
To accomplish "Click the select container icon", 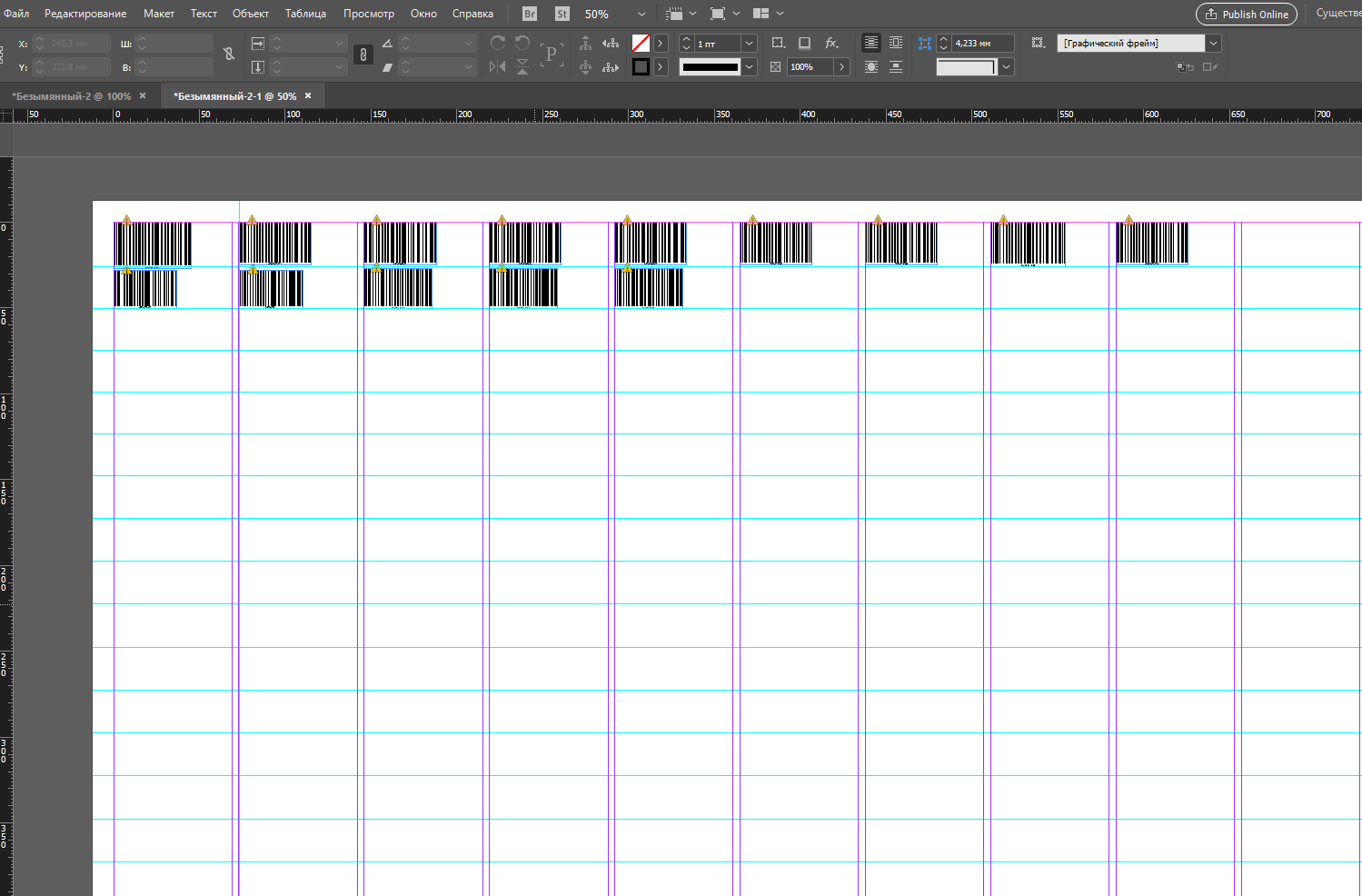I will click(585, 43).
